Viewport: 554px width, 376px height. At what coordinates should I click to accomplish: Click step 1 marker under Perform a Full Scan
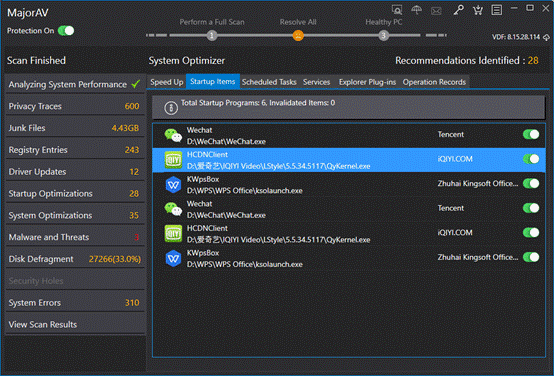[x=212, y=35]
